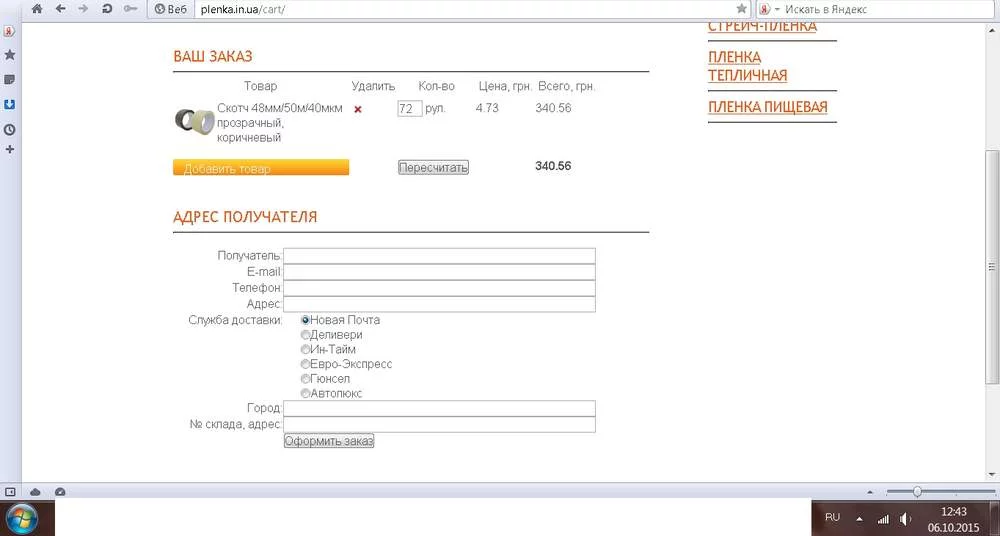The image size is (1000, 536).
Task: Click the Город input field
Action: (439, 408)
